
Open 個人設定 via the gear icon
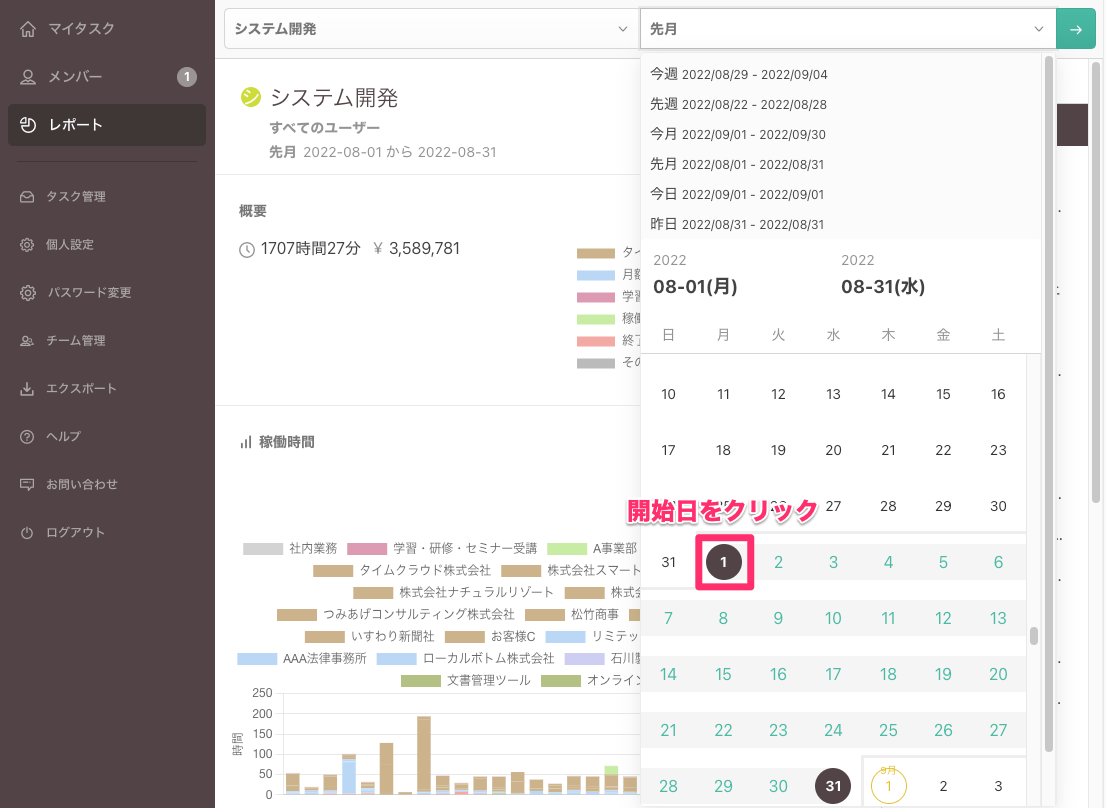pos(28,244)
